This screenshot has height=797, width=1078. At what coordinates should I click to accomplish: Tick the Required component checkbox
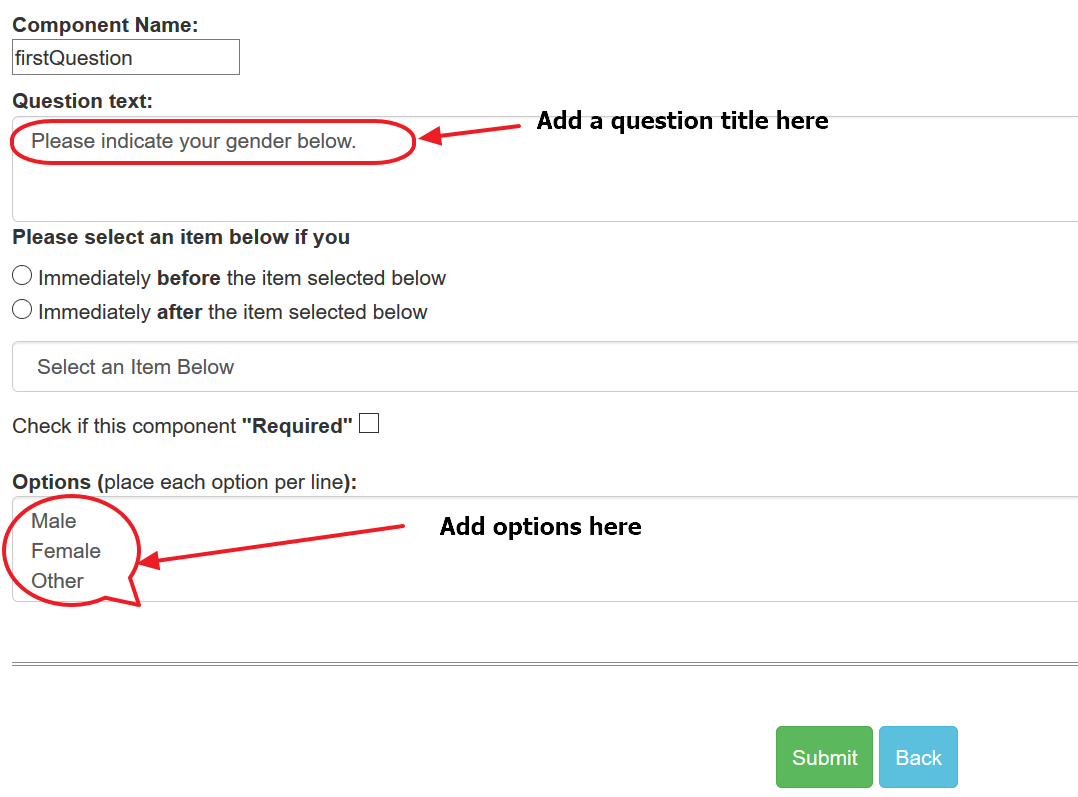369,423
